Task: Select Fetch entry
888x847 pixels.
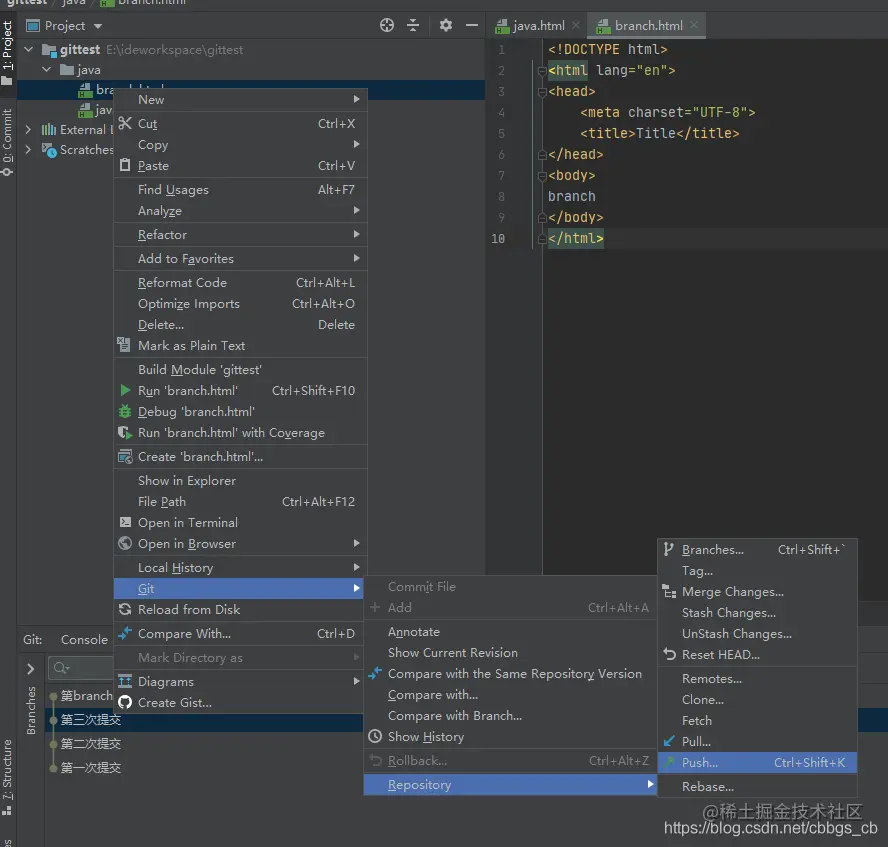Action: pyautogui.click(x=757, y=721)
